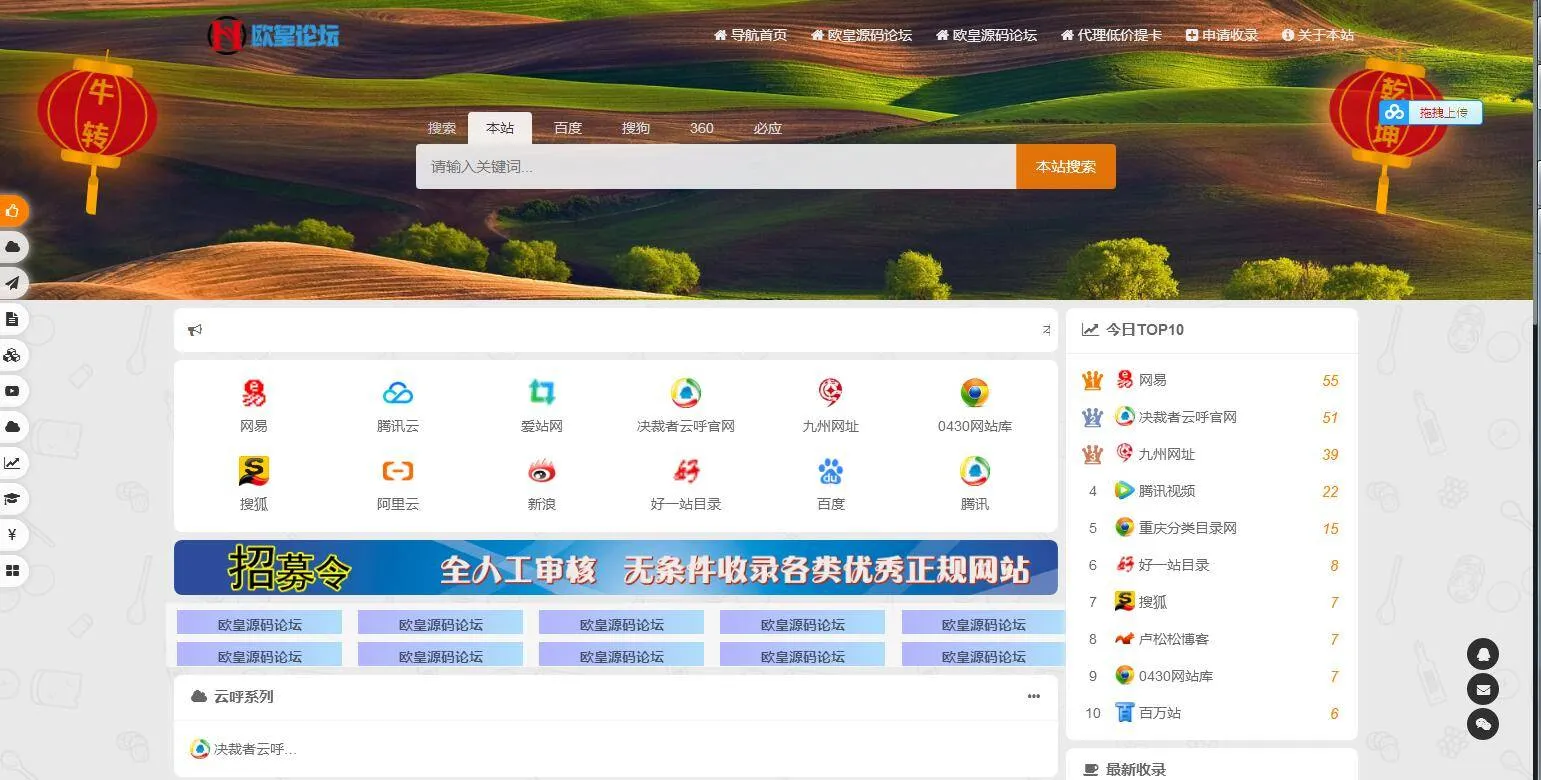This screenshot has width=1541, height=780.
Task: Open 0430网站库 in the 今日TOP10 list
Action: click(1176, 676)
